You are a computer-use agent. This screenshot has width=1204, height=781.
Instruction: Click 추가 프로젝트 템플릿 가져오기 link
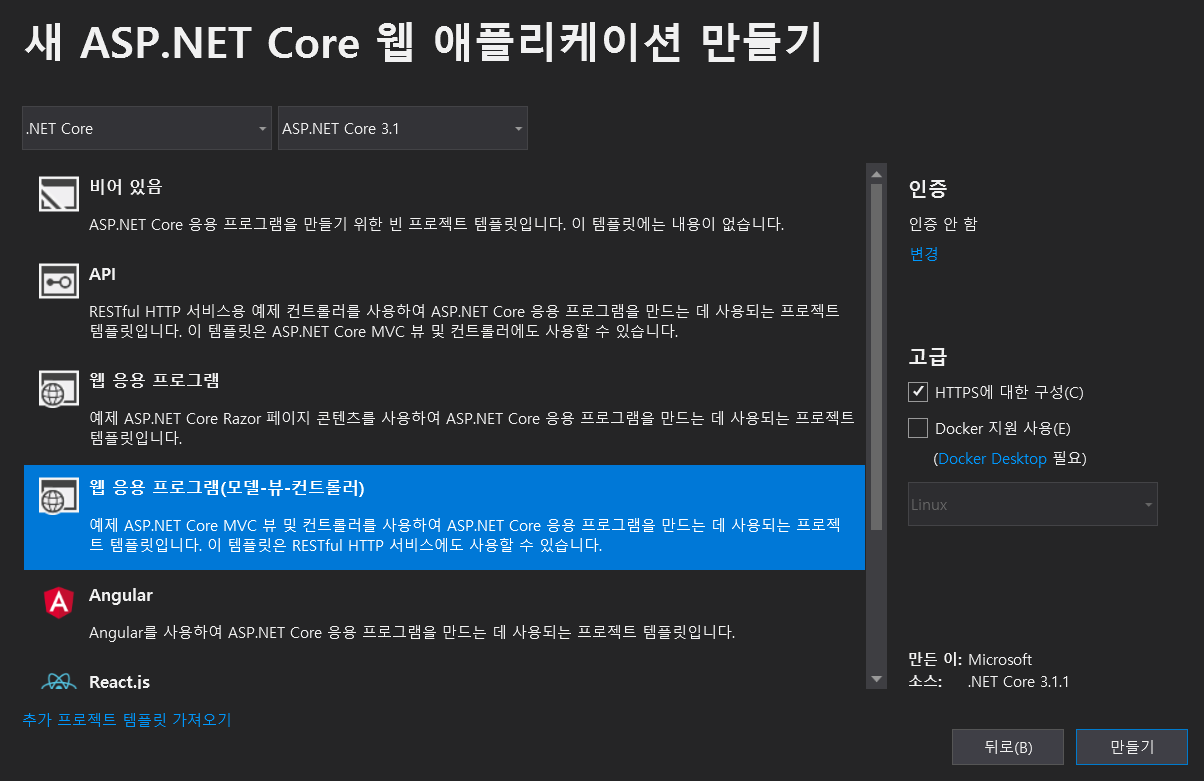tap(127, 719)
